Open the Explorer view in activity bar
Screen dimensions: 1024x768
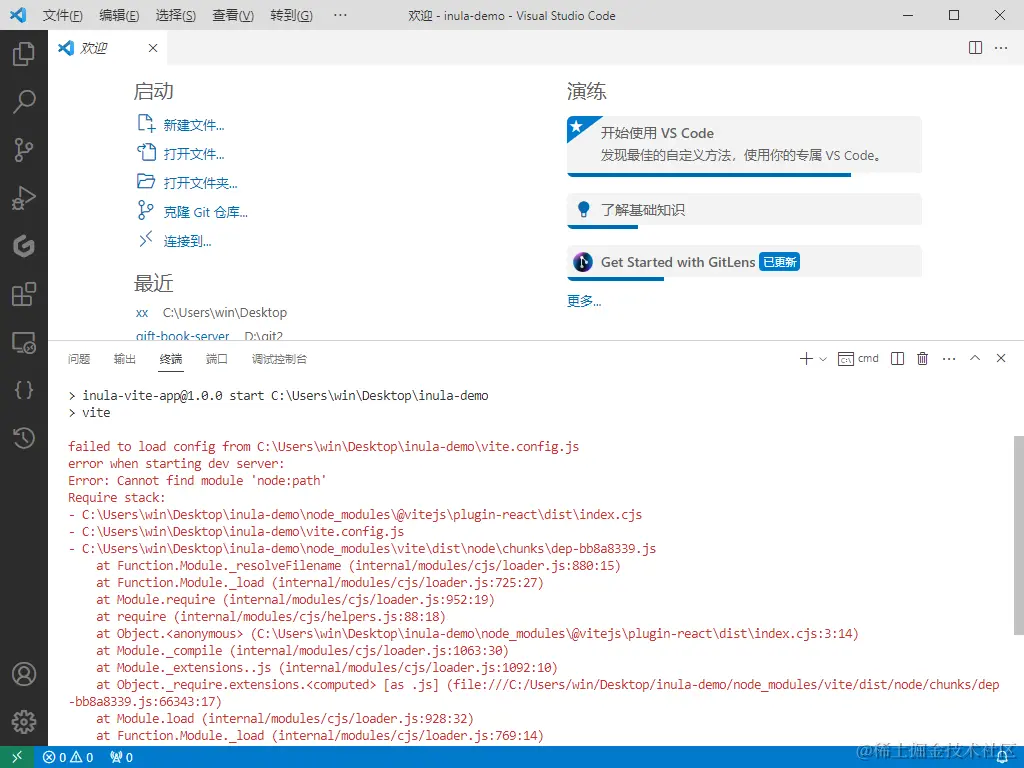pos(24,54)
